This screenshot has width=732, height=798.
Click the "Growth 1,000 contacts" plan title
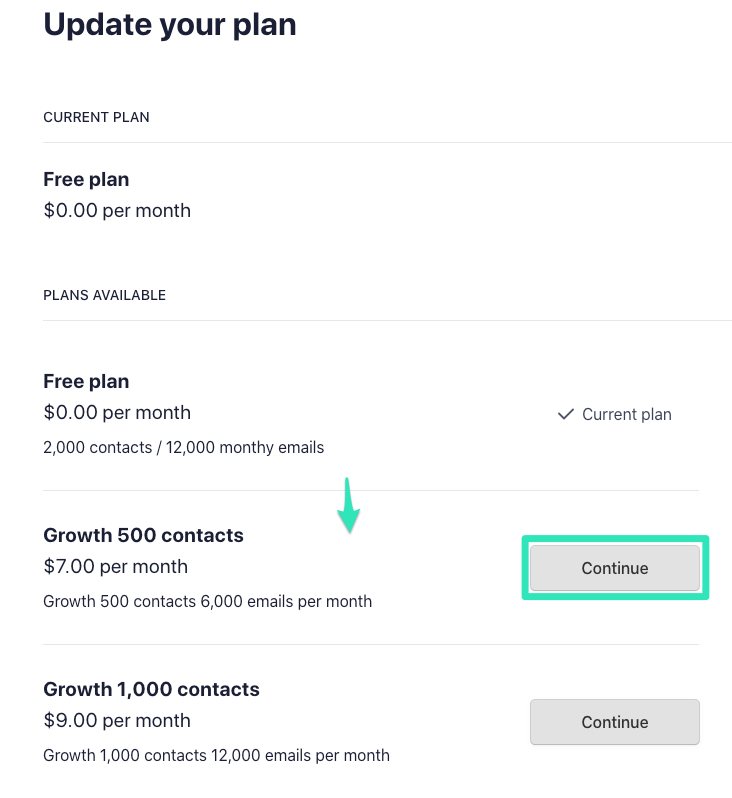[x=151, y=690]
